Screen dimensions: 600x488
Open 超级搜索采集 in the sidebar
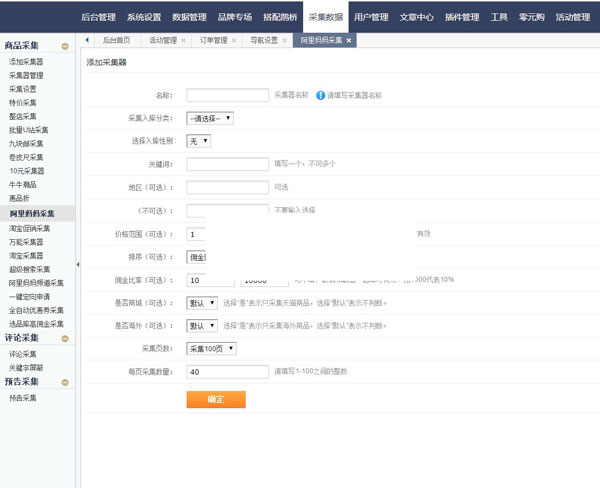pos(29,269)
